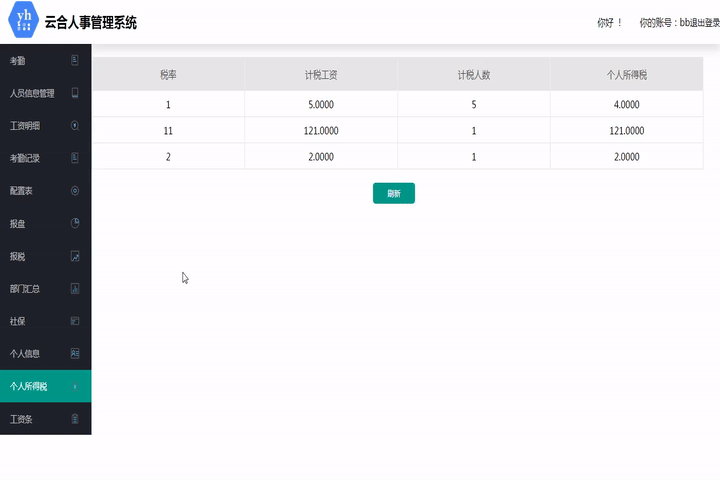Click the 人员信息管理 phone icon

tap(75, 93)
